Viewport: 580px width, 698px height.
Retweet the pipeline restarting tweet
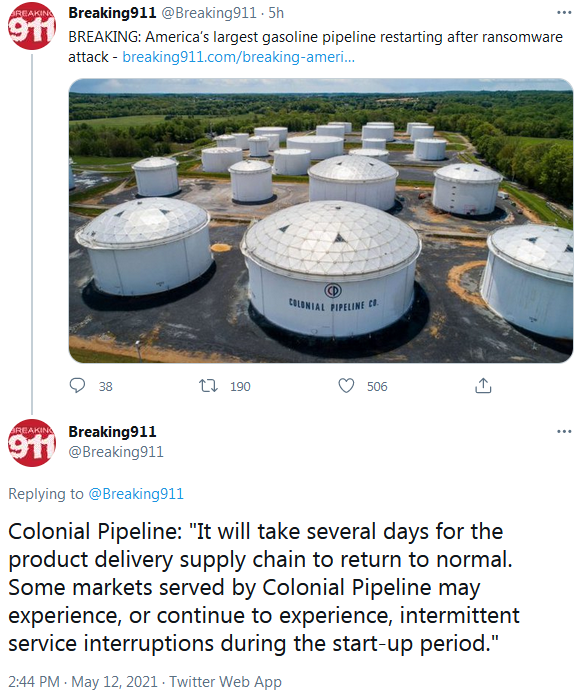click(208, 386)
